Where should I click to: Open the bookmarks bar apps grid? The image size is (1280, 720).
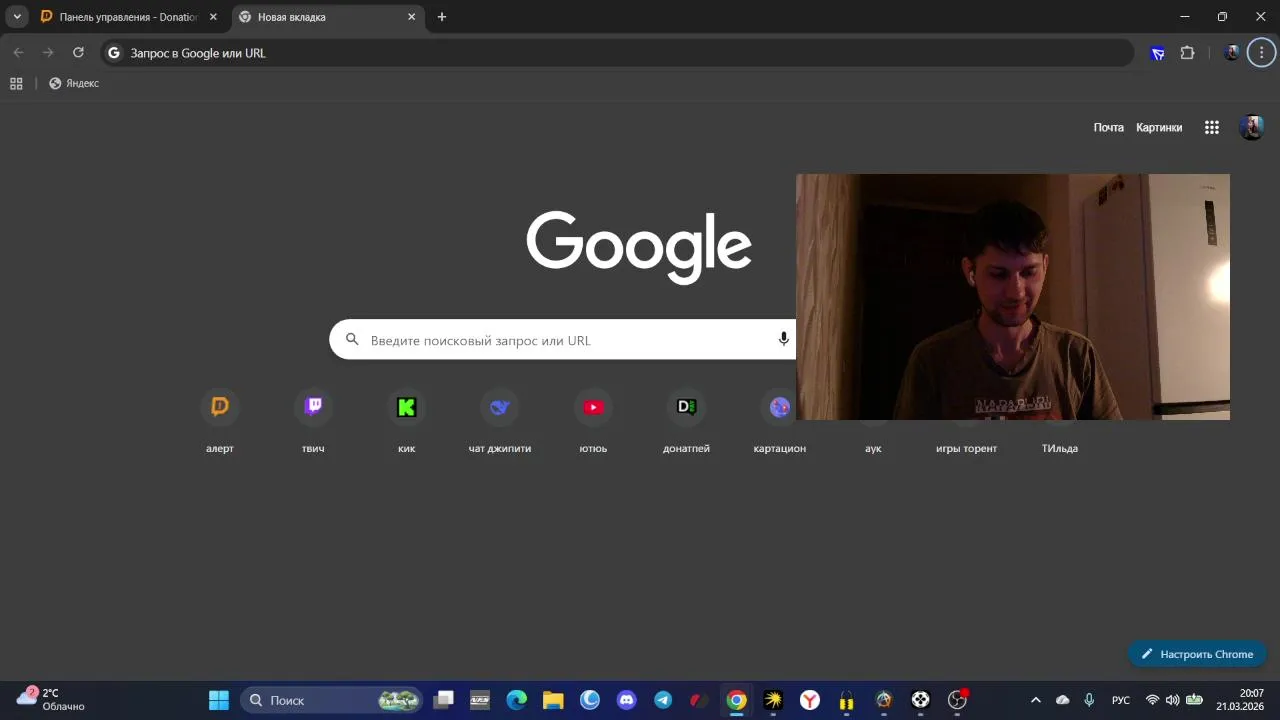(x=16, y=83)
